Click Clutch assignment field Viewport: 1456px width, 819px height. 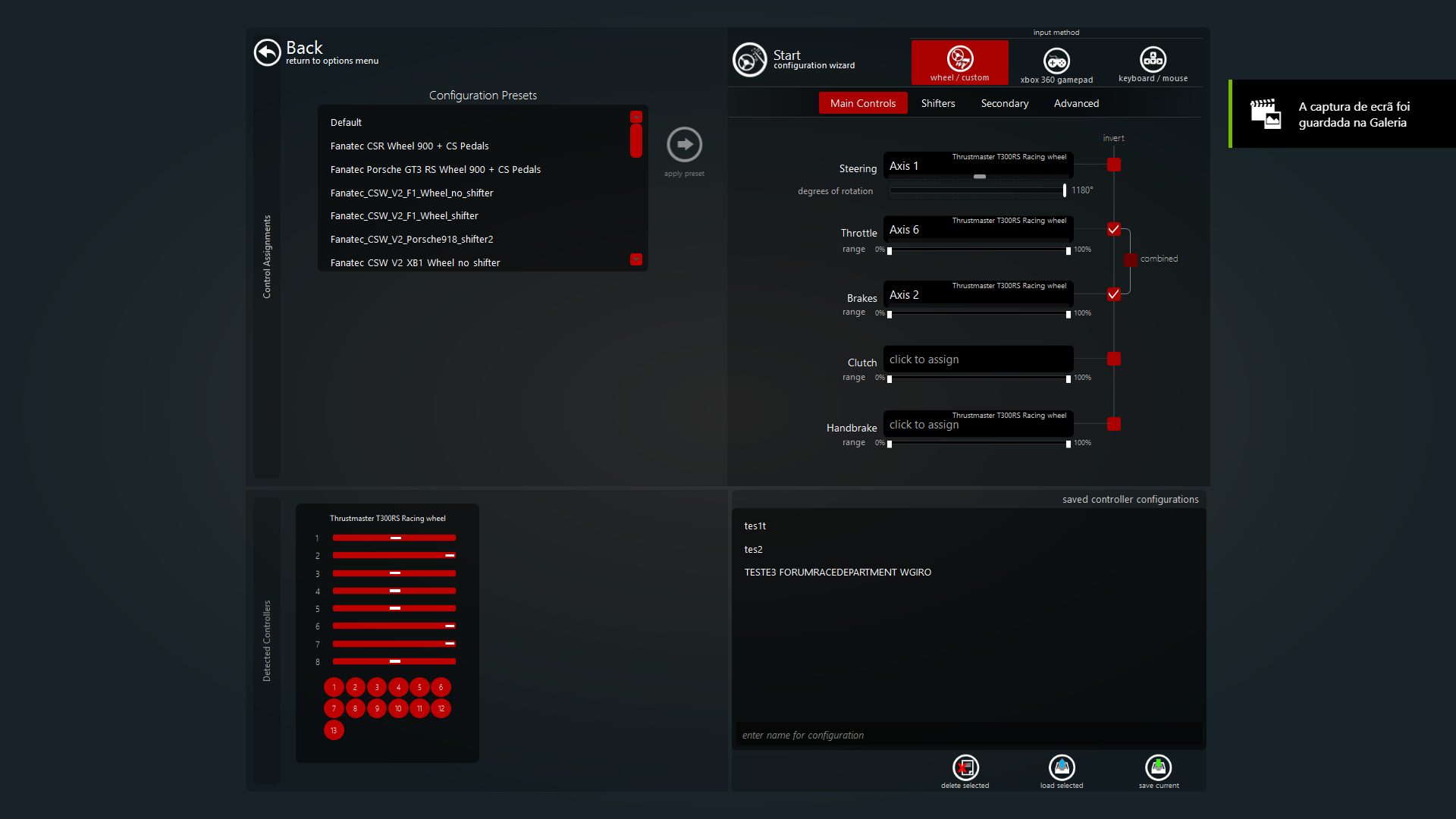(x=977, y=359)
